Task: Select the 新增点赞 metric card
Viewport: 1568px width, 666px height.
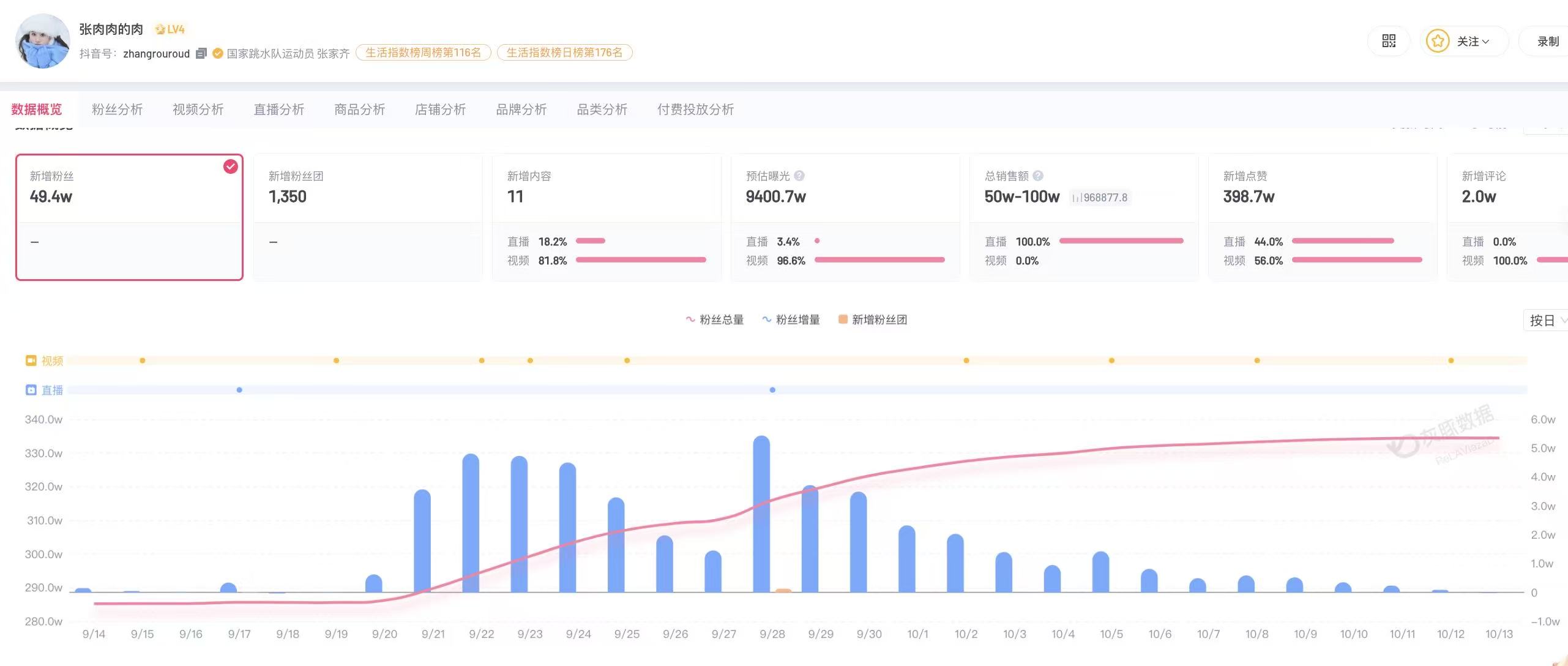Action: [1323, 217]
